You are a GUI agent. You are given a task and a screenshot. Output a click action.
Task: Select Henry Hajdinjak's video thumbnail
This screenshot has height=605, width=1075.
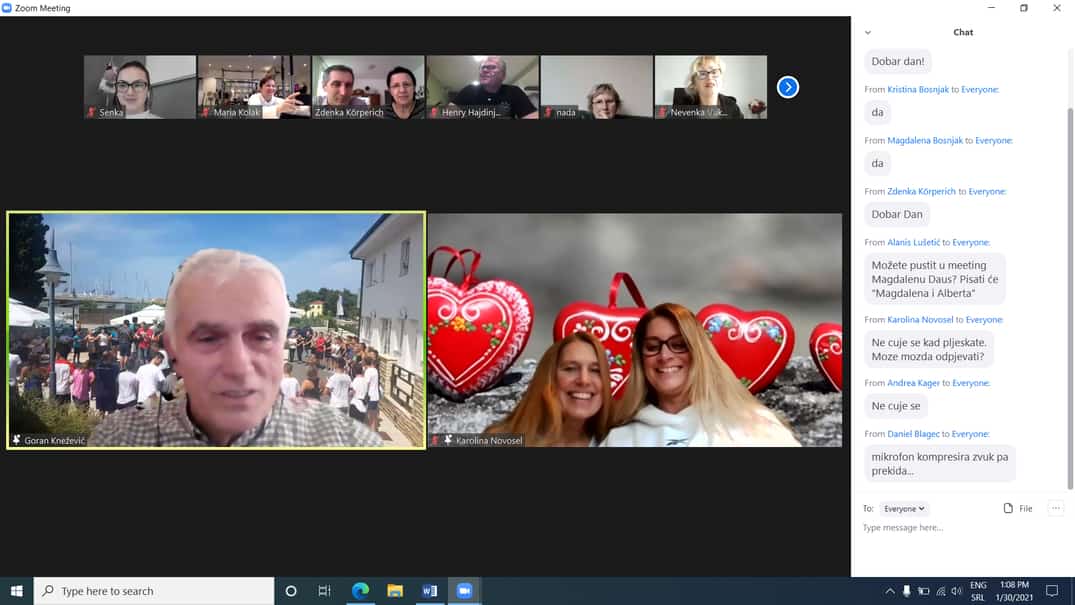click(482, 87)
